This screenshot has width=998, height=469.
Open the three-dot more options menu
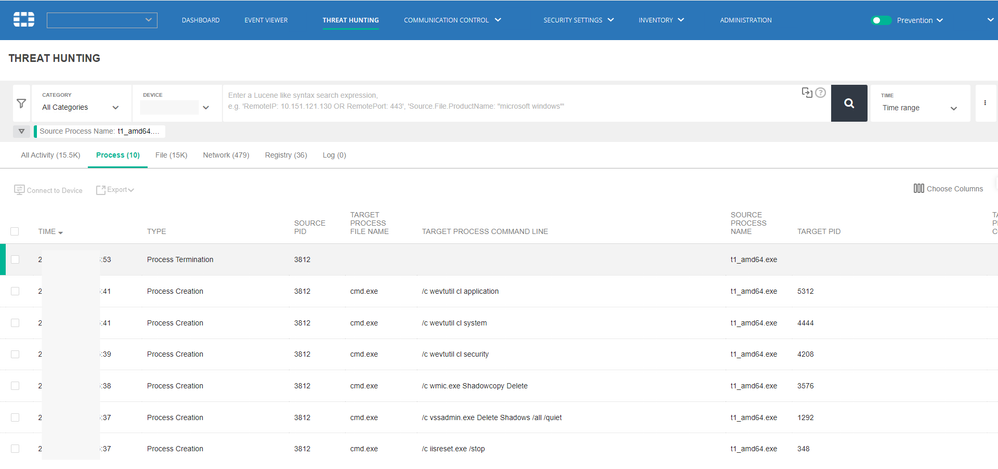986,103
